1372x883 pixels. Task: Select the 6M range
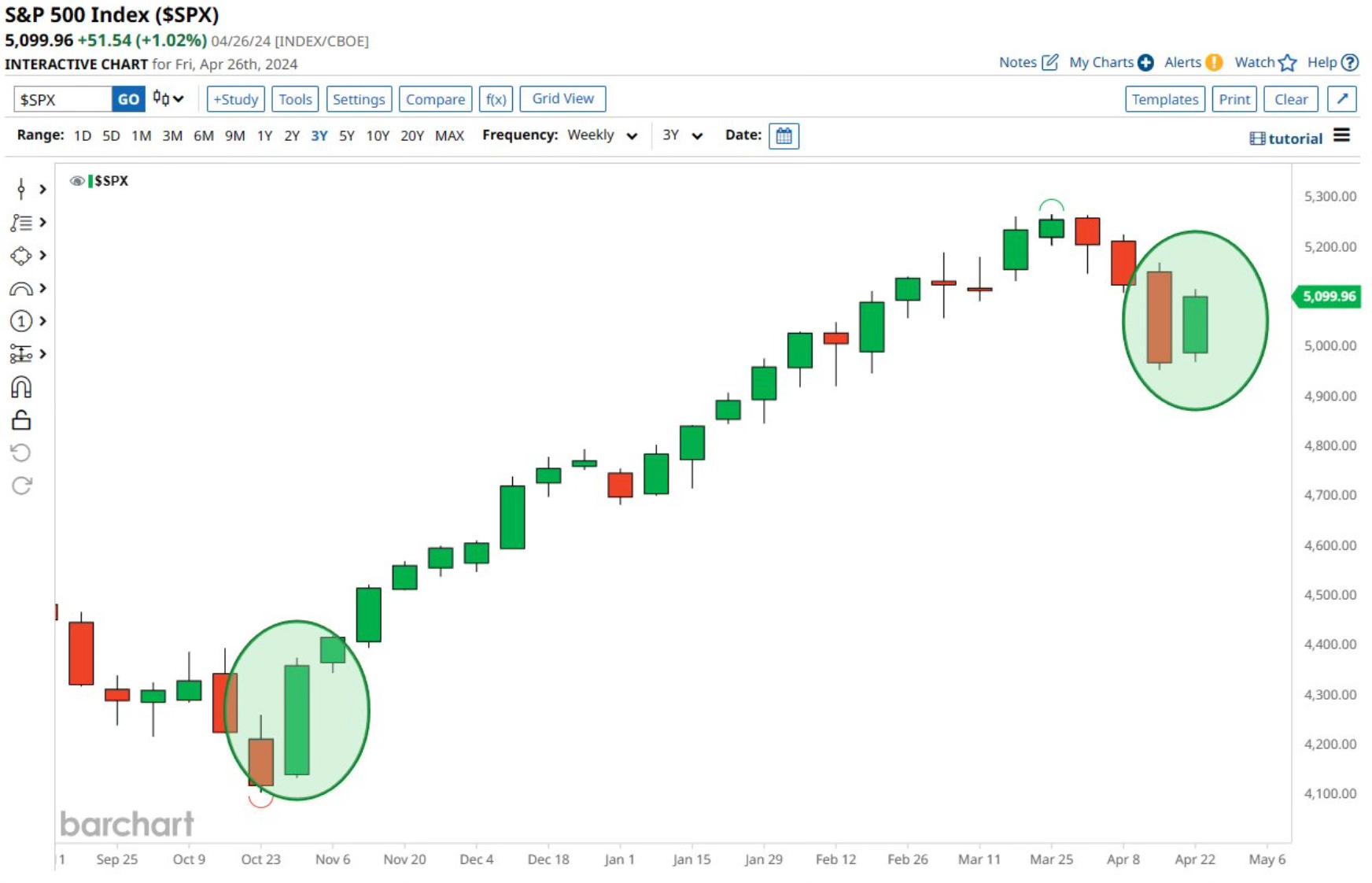click(204, 135)
